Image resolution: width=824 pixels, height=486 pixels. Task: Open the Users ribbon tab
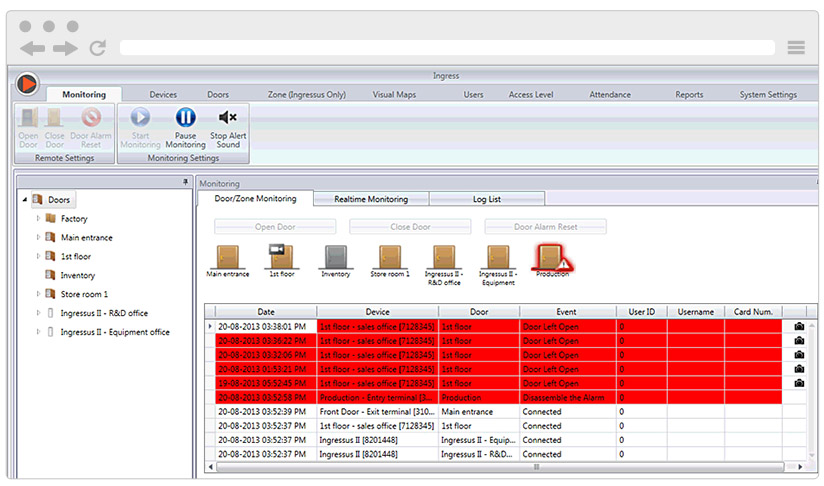pyautogui.click(x=473, y=95)
